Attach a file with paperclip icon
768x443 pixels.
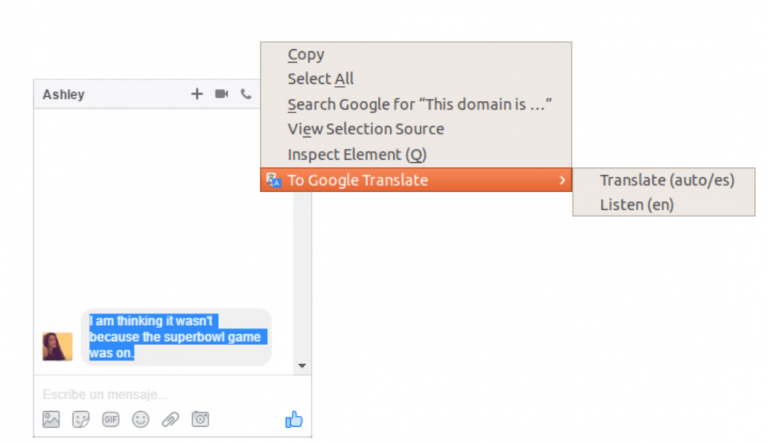(x=171, y=420)
